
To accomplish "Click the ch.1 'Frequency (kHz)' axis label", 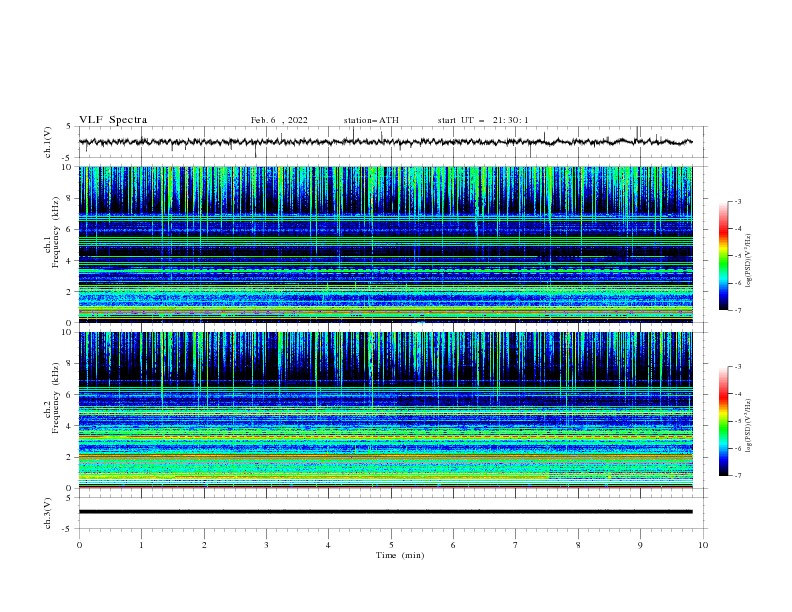I will 56,233.
